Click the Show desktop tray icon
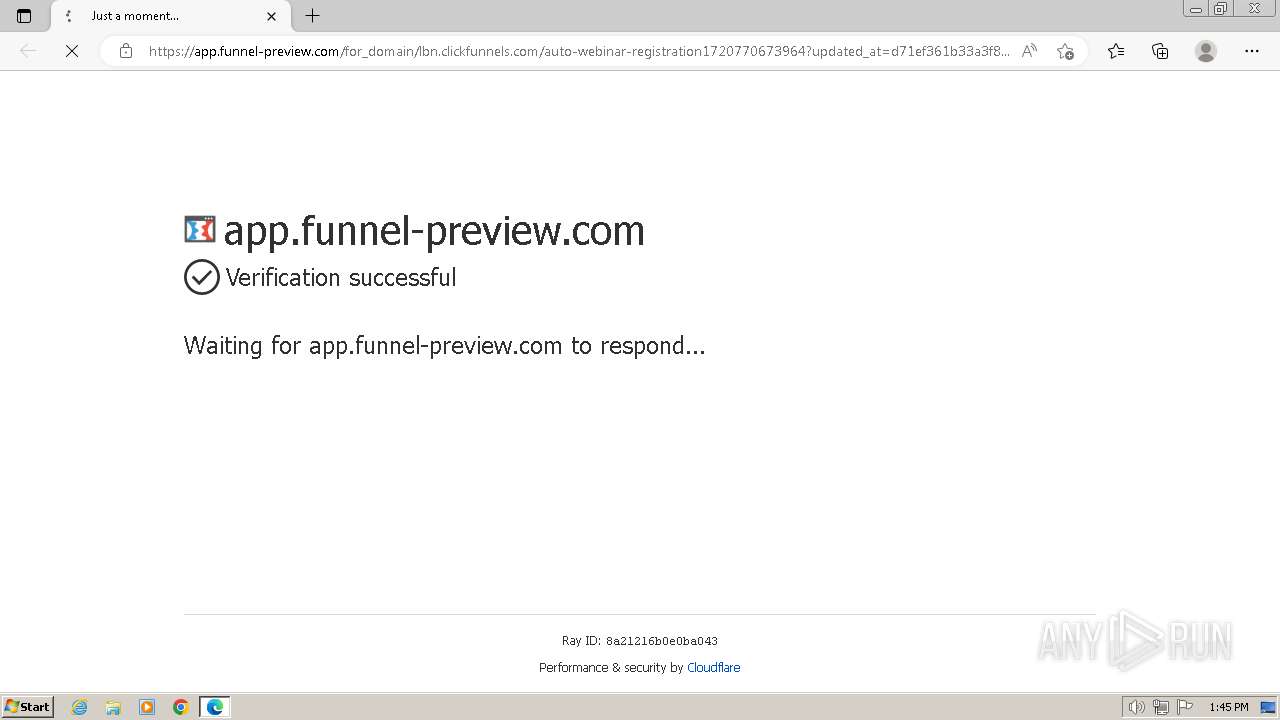 point(1268,707)
